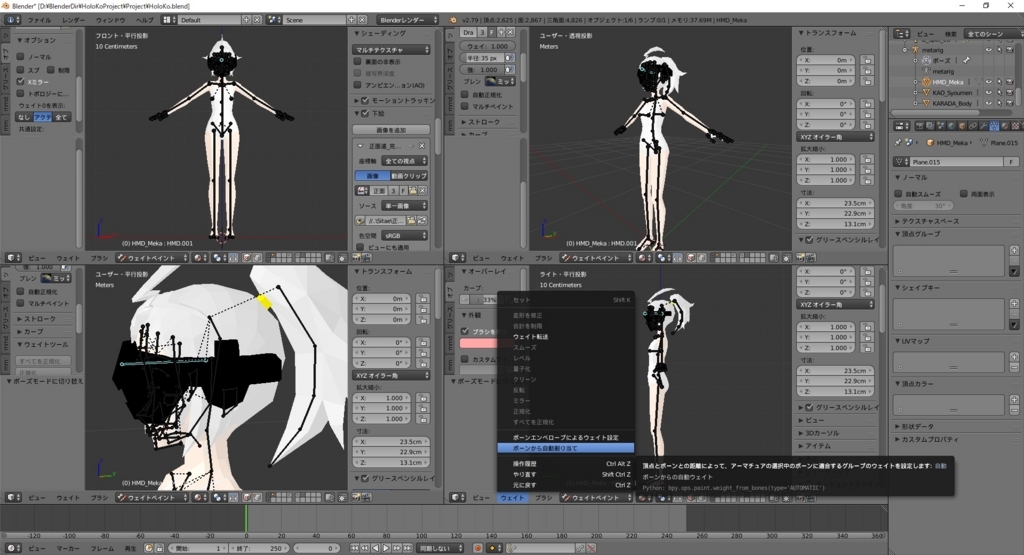The height and width of the screenshot is (555, 1024).
Task: Toggle the 自動スムーズ checkbox
Action: (x=898, y=194)
